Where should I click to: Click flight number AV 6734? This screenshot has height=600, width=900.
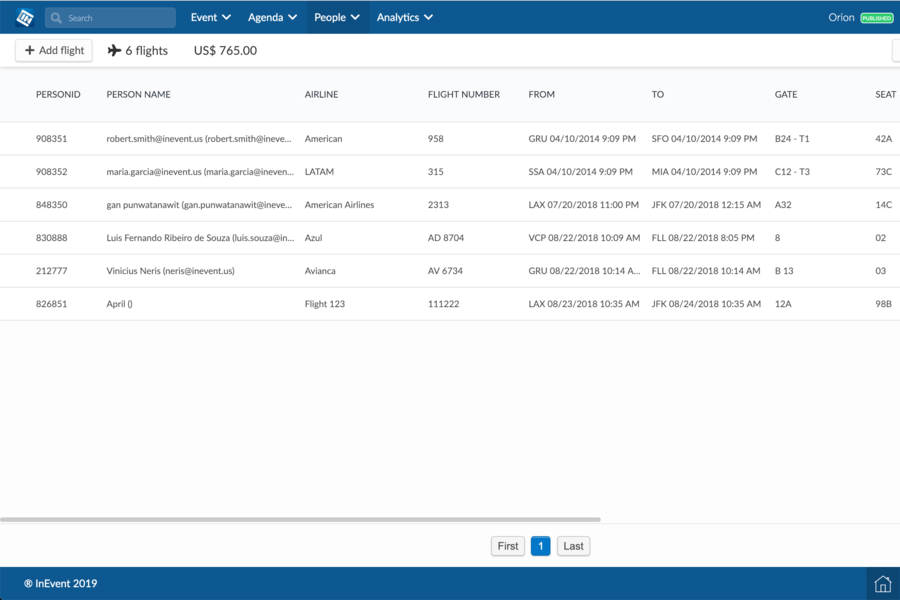445,270
